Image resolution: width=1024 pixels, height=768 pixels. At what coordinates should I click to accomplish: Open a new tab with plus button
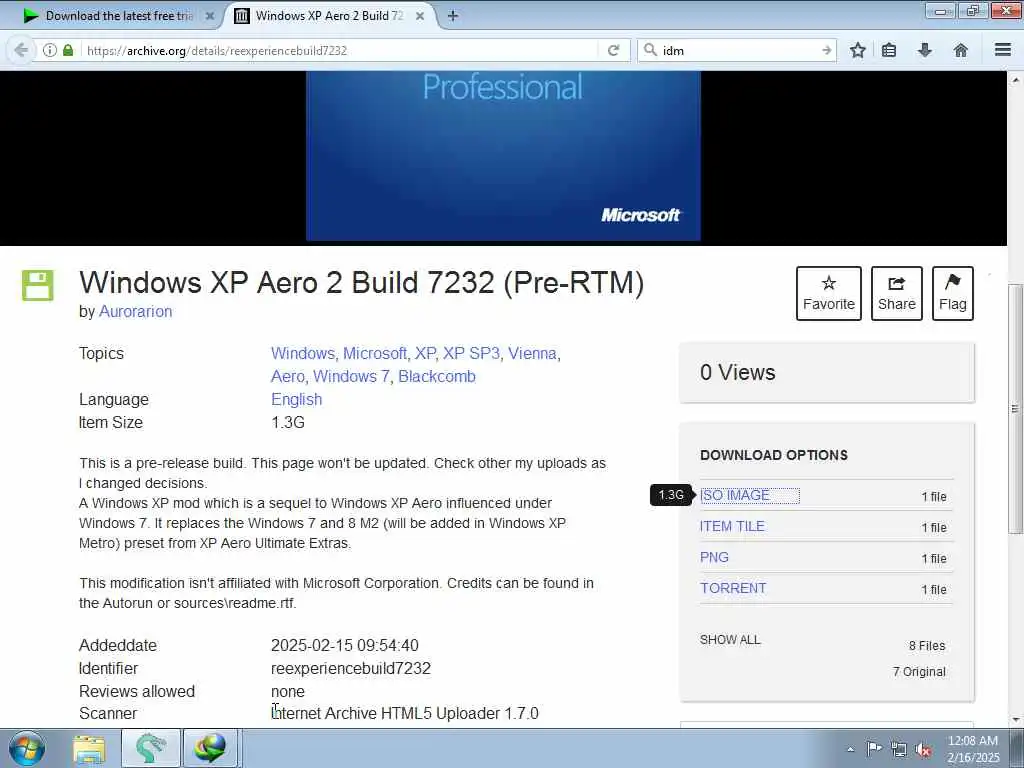[453, 16]
